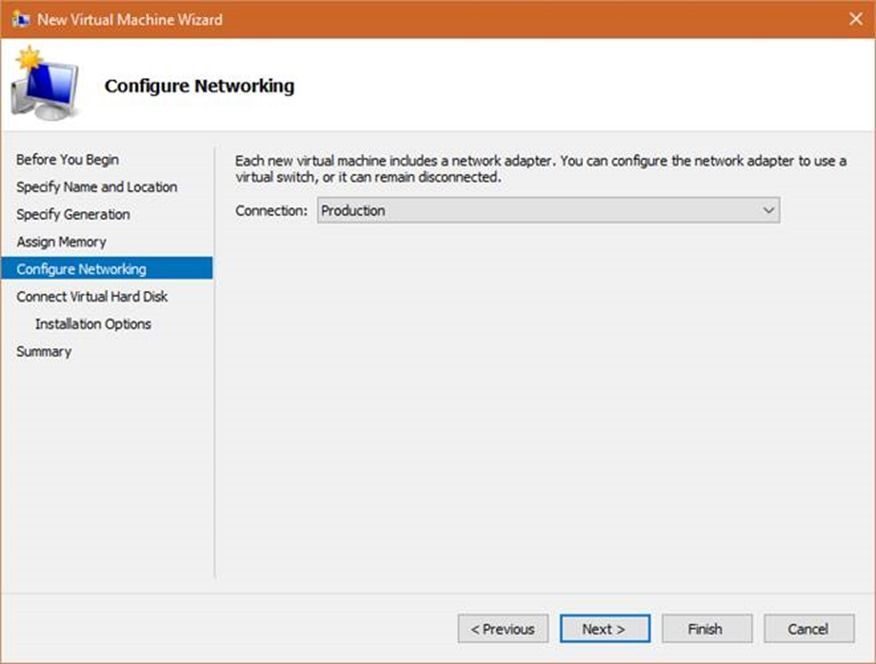Select Configure Networking in the sidebar

[107, 269]
